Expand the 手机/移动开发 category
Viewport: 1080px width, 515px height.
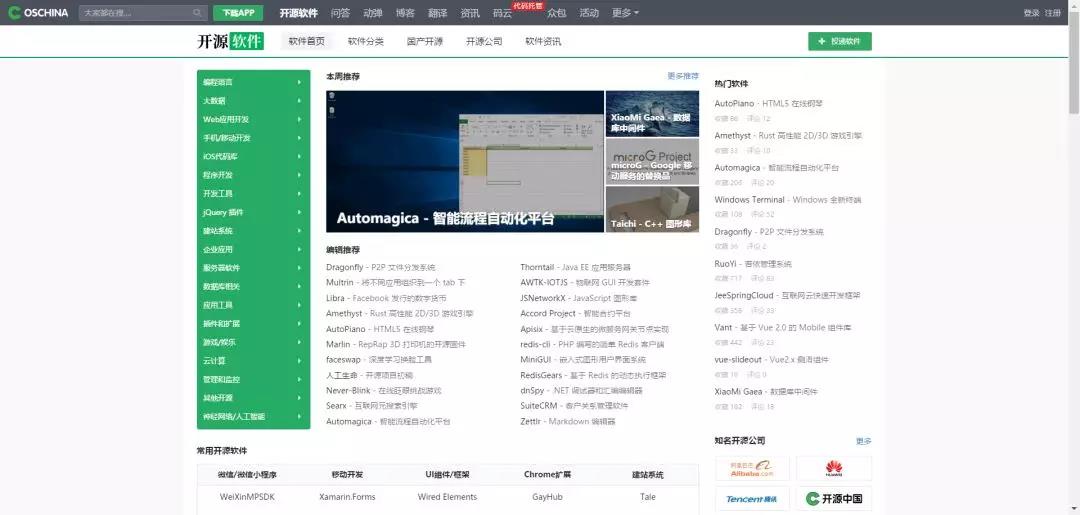tap(253, 138)
